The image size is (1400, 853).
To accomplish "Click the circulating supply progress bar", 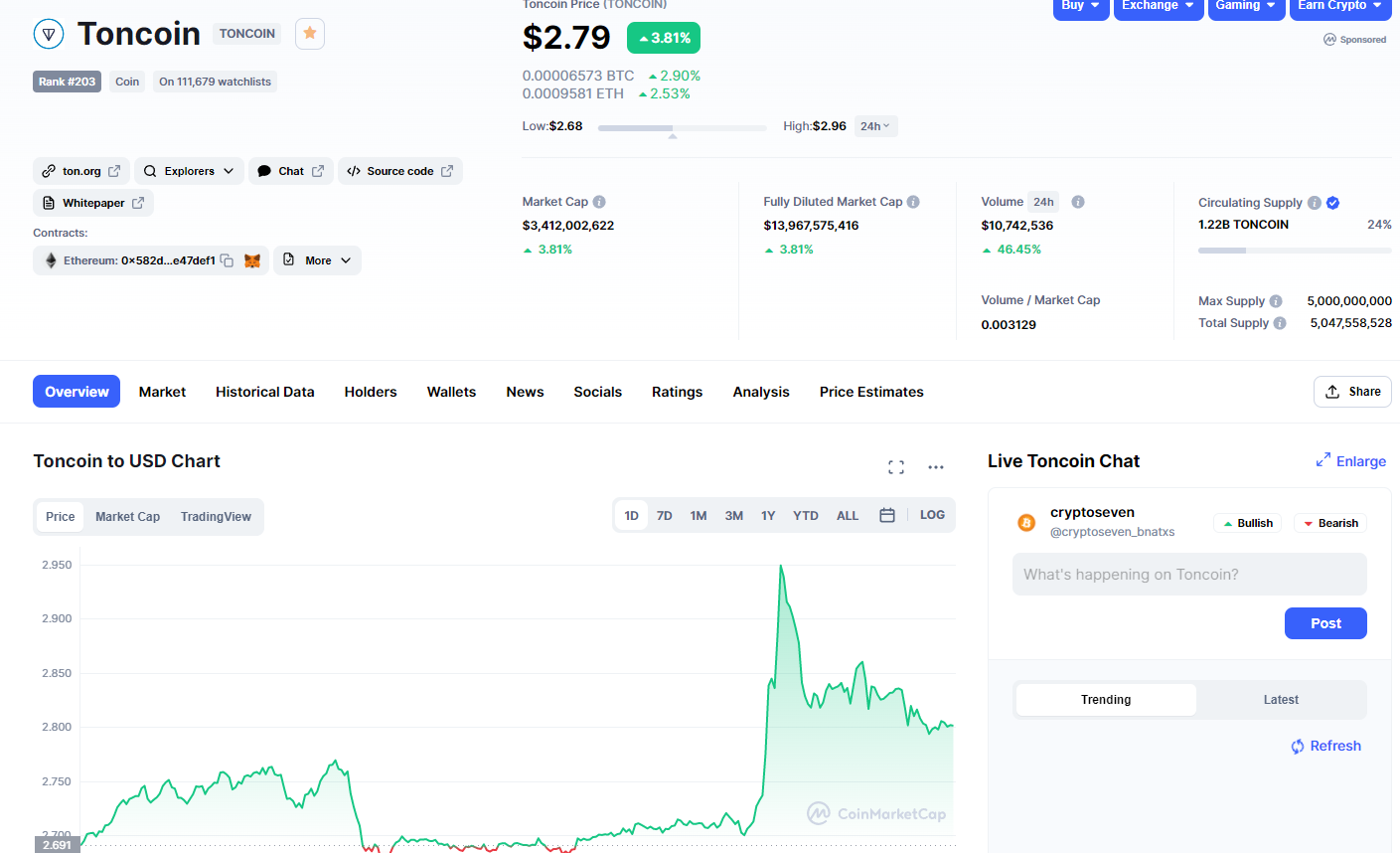I will (x=1295, y=251).
